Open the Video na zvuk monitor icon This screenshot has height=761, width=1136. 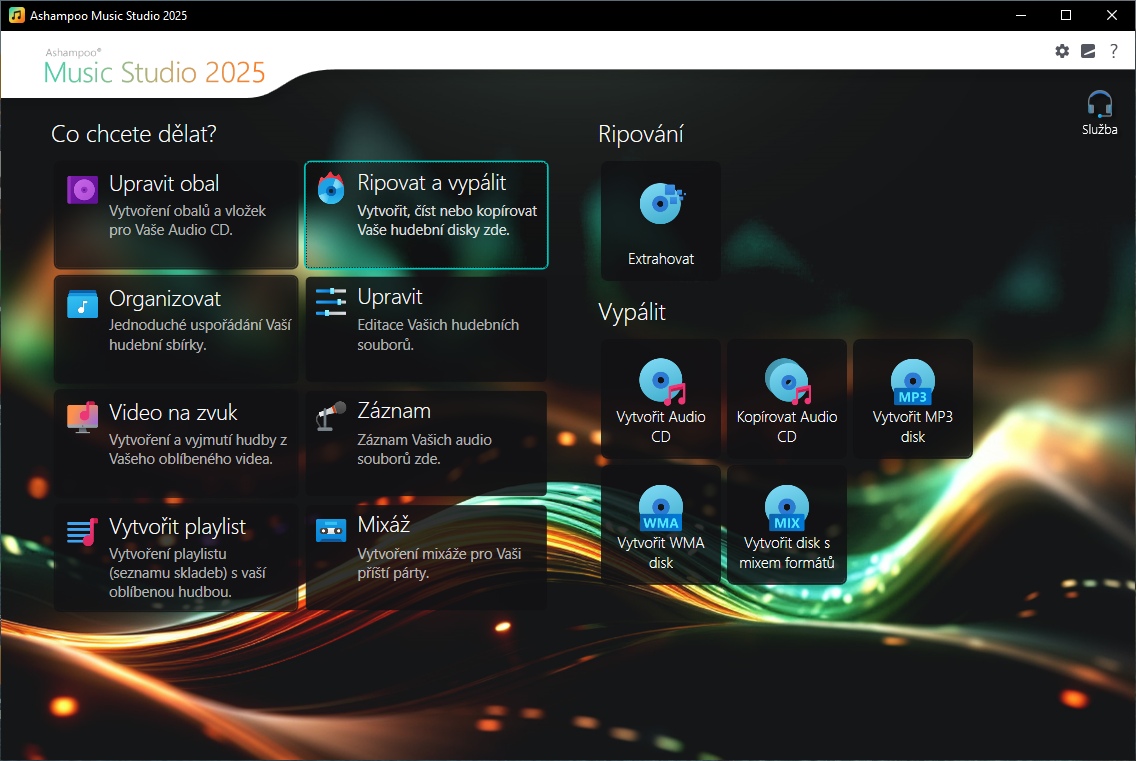click(83, 417)
